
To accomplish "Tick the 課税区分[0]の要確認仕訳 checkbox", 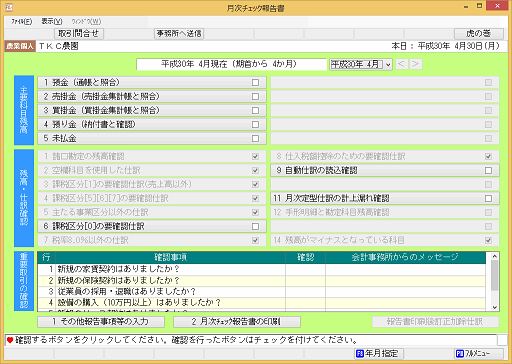I will point(255,226).
